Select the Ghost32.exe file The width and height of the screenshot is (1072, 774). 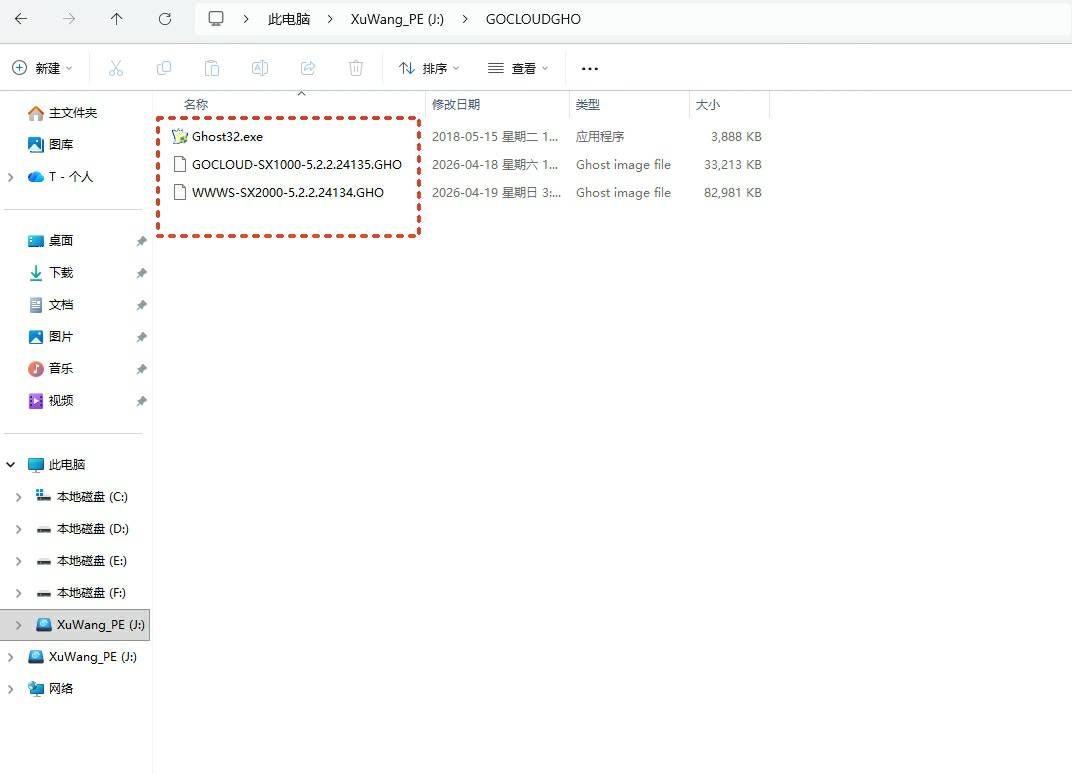(x=227, y=136)
